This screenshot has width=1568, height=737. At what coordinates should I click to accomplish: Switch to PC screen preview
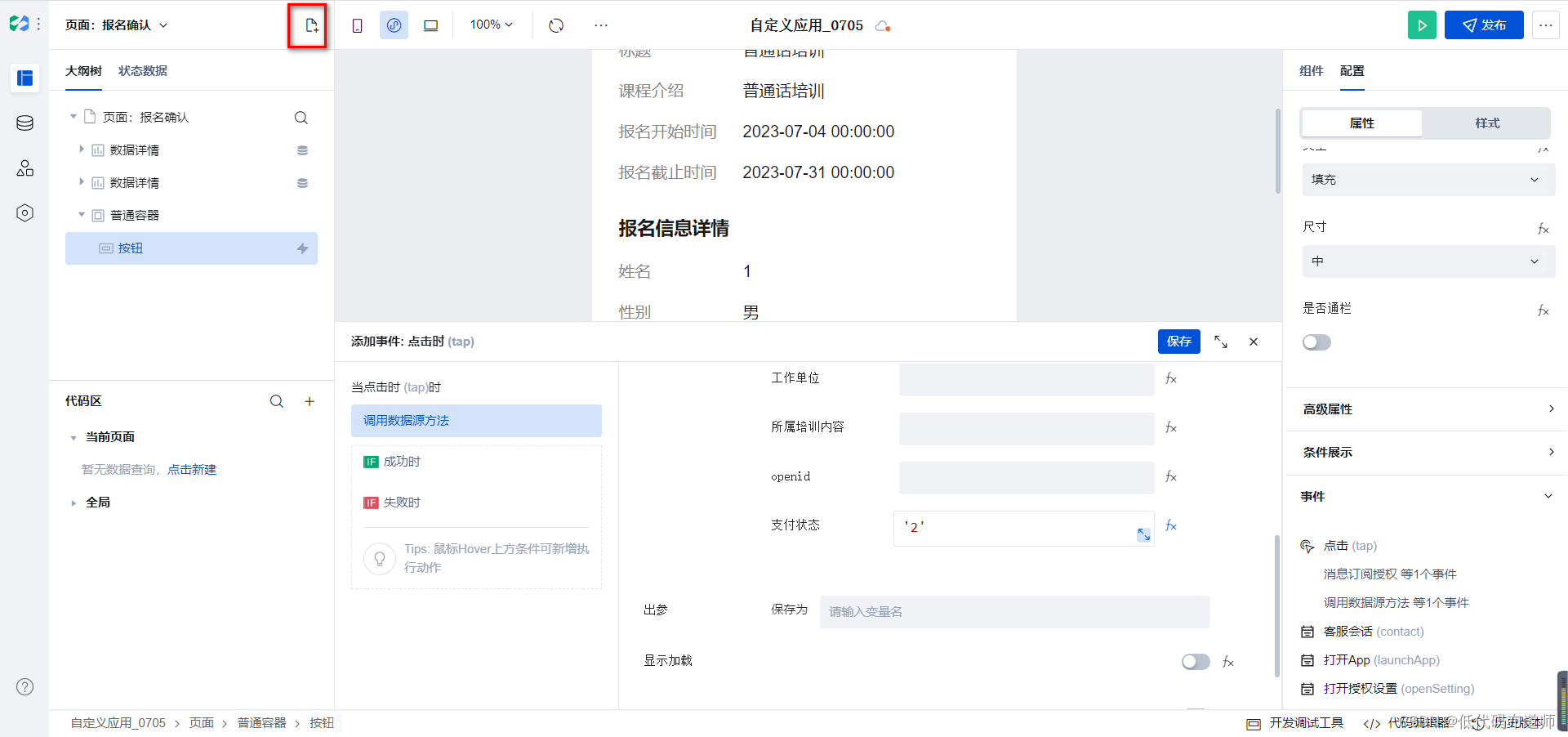[x=430, y=25]
